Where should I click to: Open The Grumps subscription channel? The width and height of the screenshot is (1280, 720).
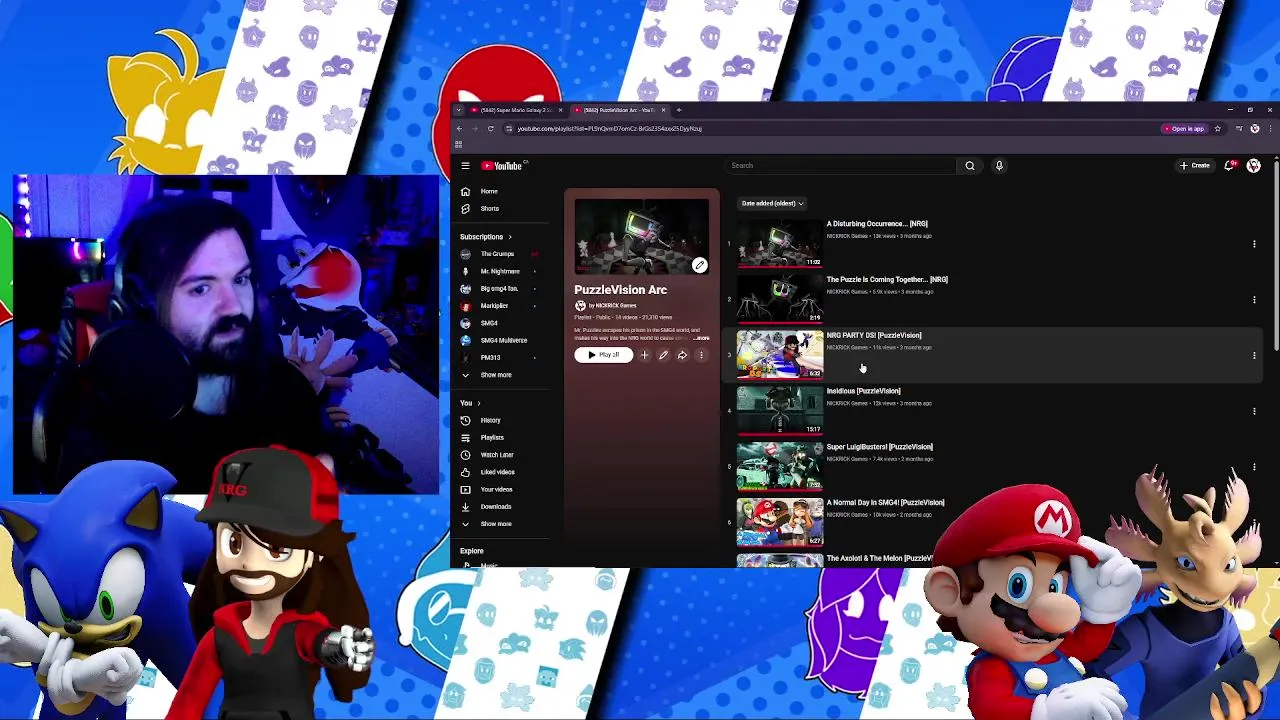click(500, 254)
